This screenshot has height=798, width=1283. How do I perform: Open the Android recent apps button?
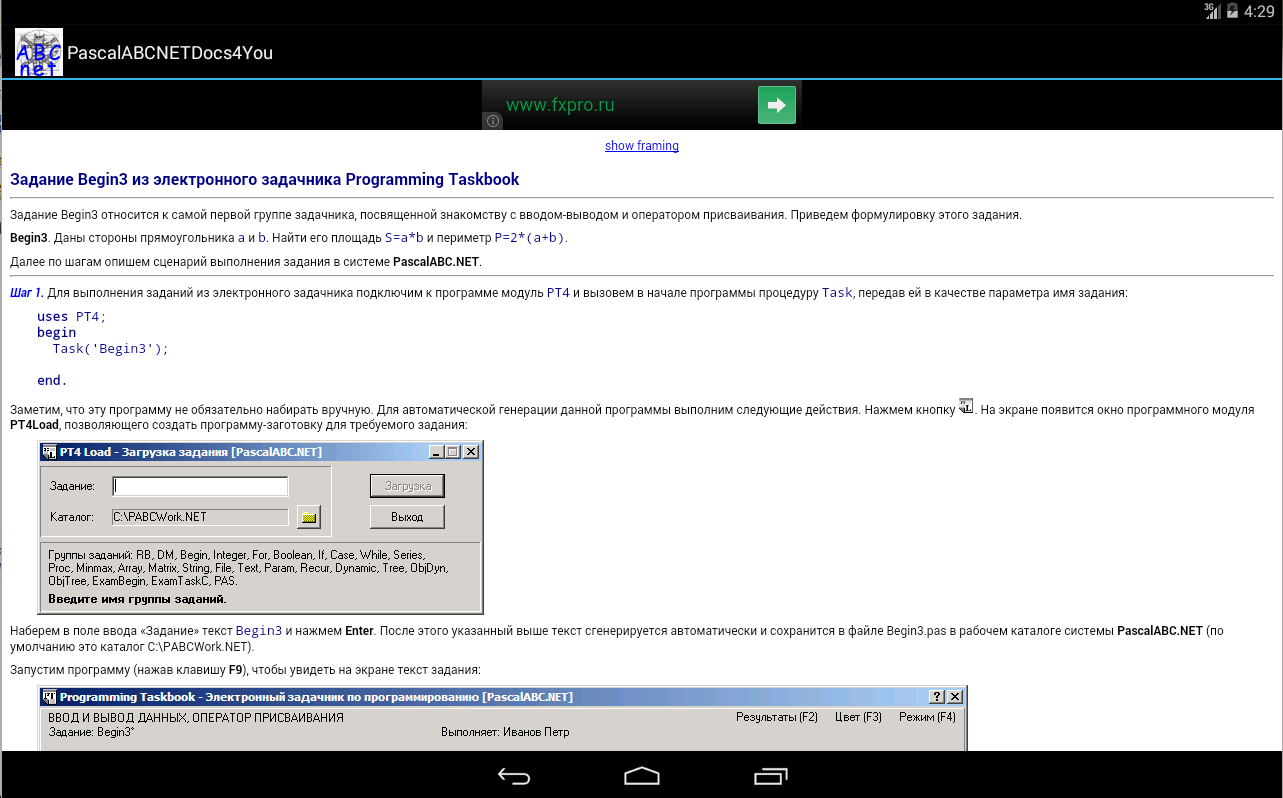(x=771, y=775)
